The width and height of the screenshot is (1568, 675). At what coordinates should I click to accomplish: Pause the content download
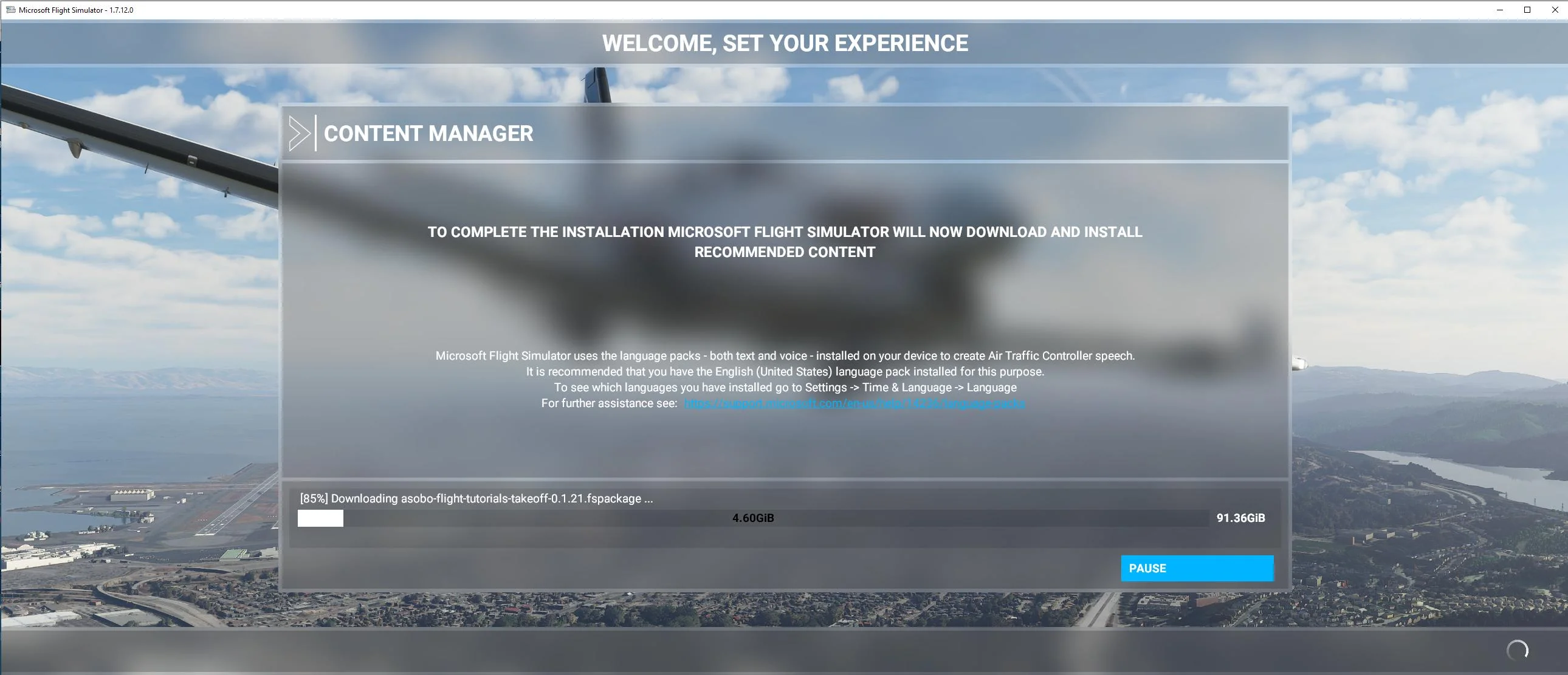(x=1197, y=568)
